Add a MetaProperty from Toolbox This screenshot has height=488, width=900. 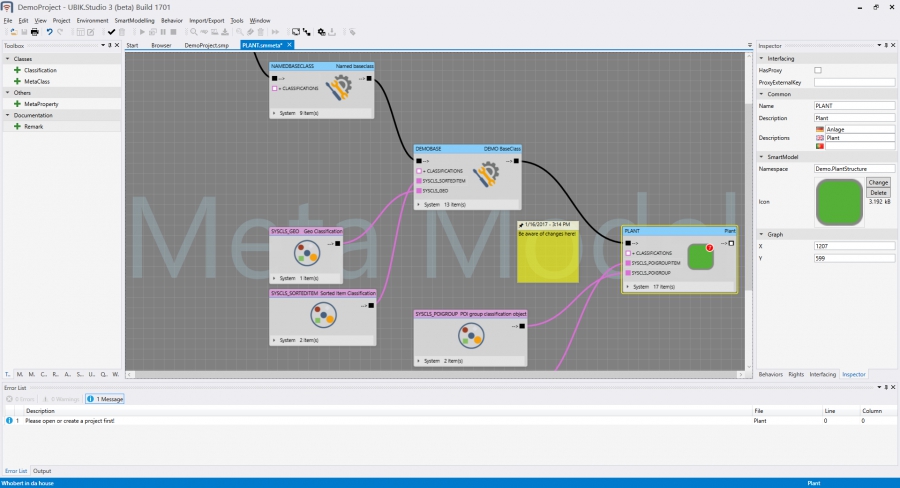coord(41,104)
